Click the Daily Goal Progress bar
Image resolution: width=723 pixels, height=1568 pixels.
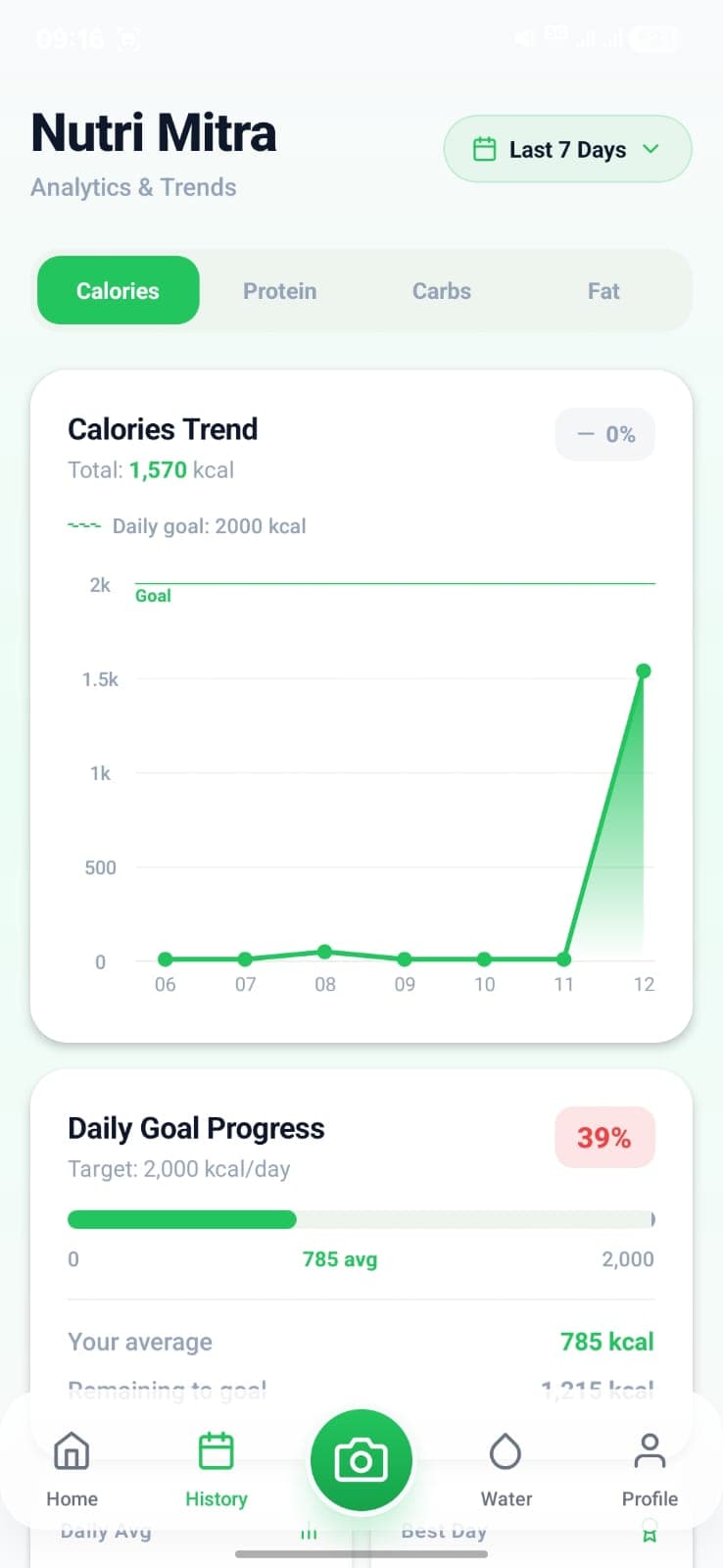[361, 1219]
